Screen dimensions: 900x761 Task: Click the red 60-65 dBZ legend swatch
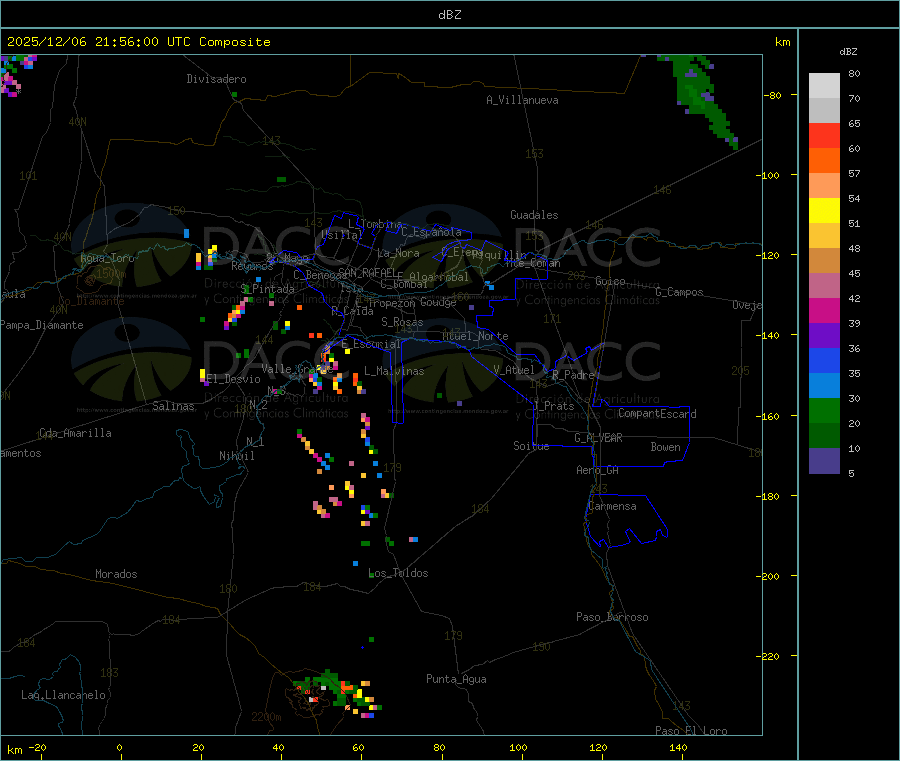pos(824,135)
